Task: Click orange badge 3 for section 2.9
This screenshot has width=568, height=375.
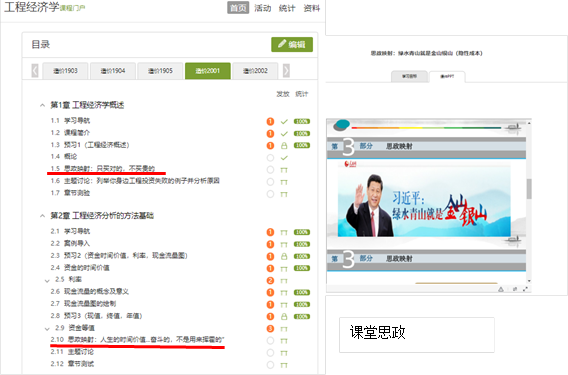Action: [270, 329]
